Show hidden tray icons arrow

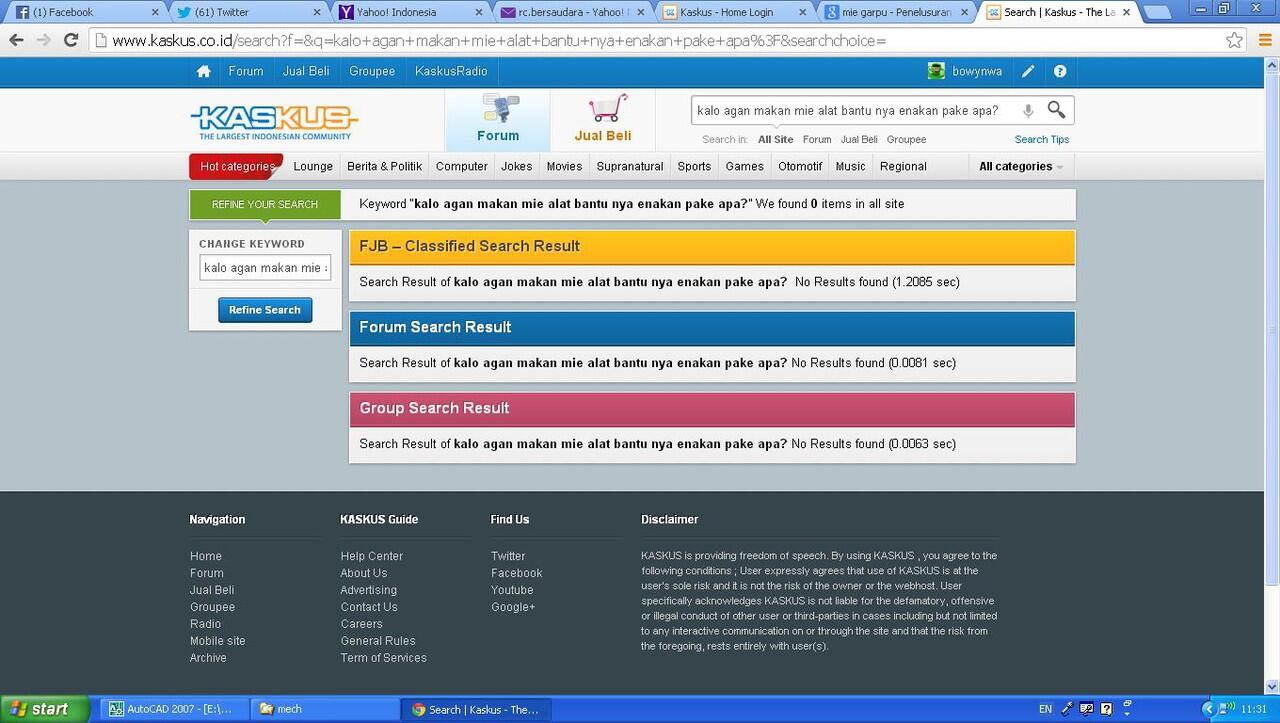[1208, 709]
